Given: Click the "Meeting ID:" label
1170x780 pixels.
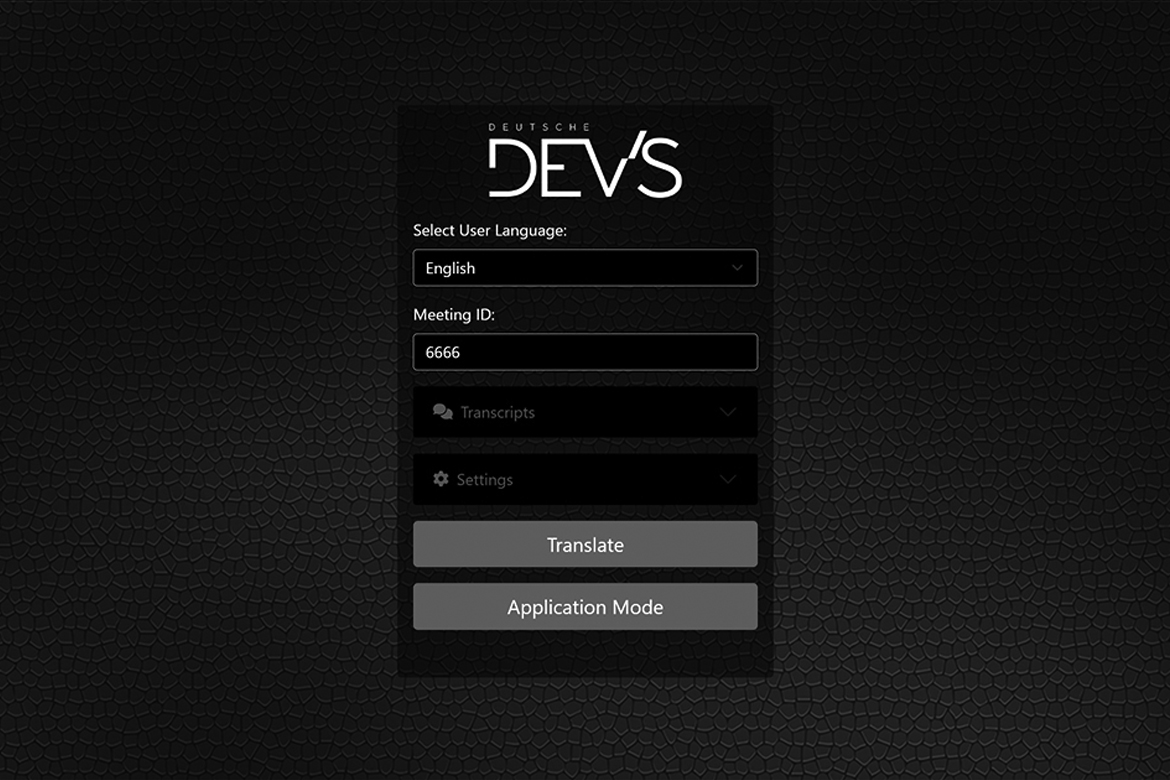Looking at the screenshot, I should click(x=454, y=314).
